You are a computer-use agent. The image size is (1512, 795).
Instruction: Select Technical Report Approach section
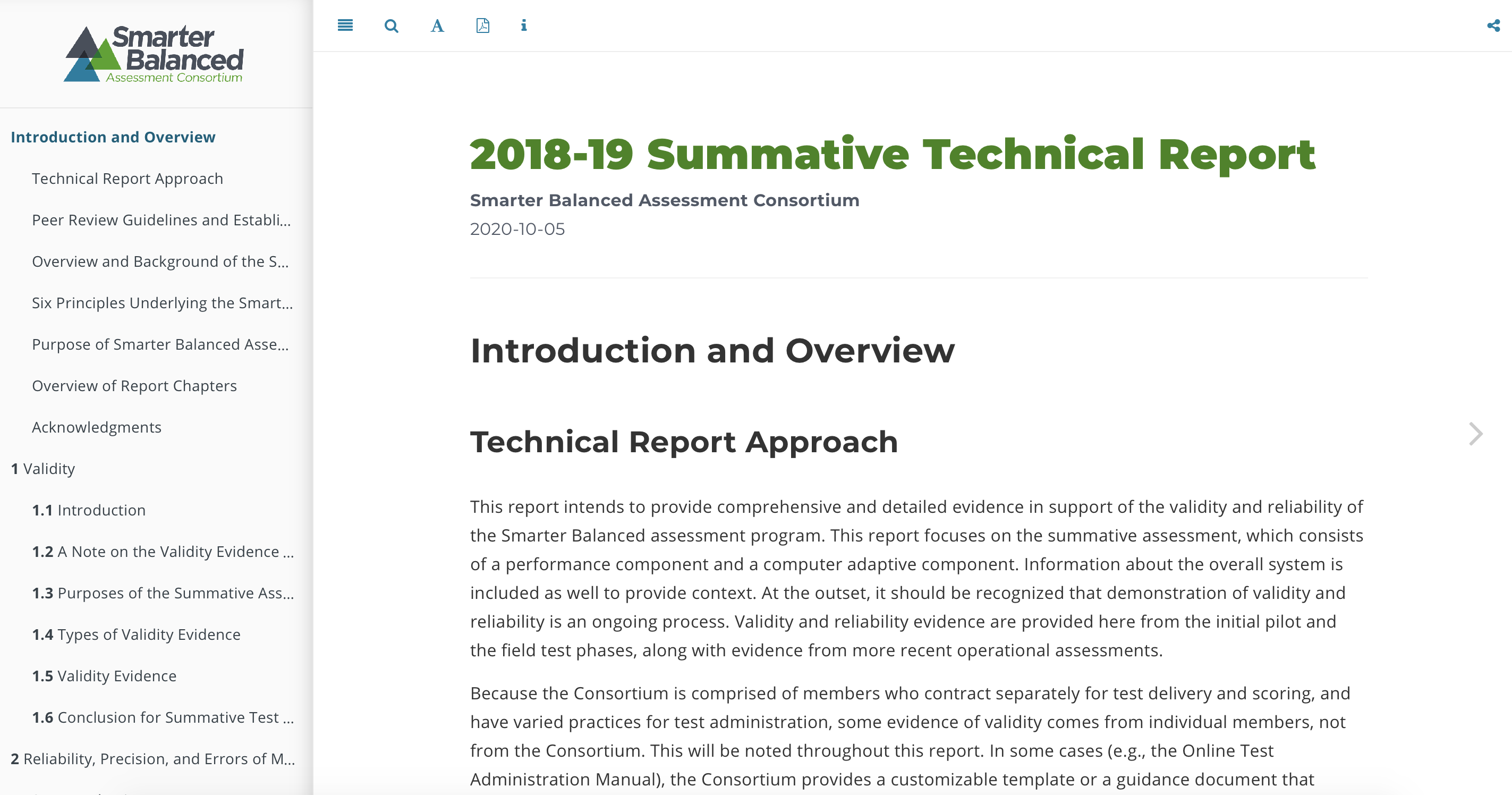128,179
